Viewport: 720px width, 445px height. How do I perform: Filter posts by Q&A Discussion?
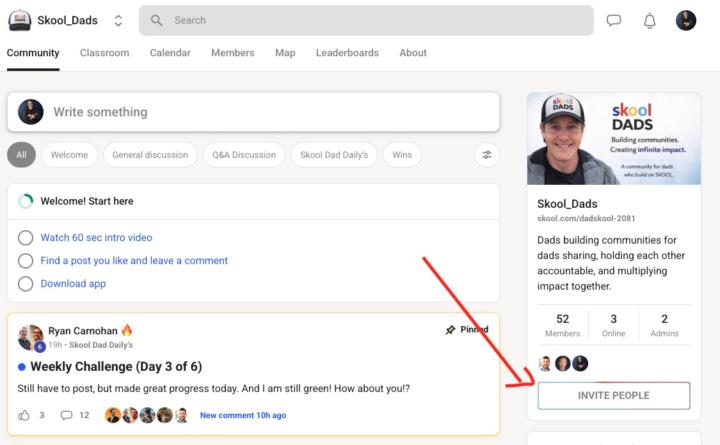(x=242, y=155)
